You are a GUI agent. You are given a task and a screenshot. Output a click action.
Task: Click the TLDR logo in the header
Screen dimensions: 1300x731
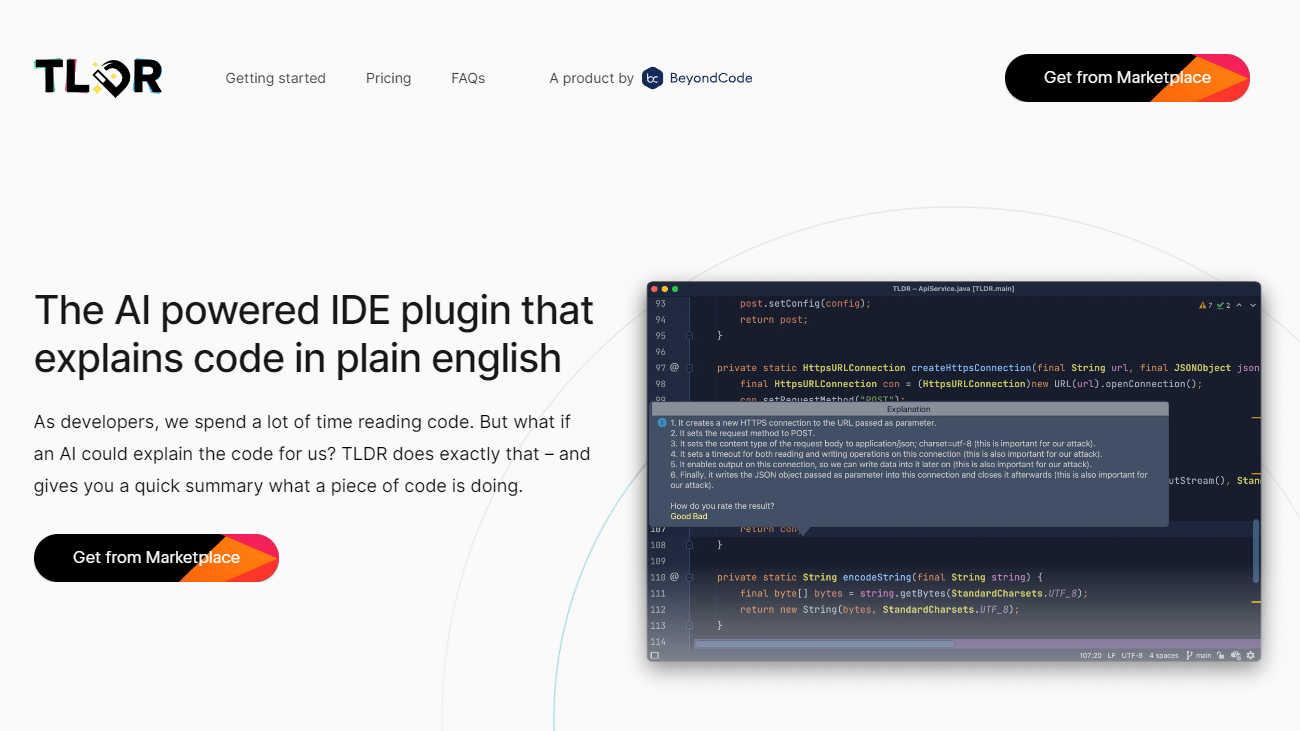coord(98,77)
